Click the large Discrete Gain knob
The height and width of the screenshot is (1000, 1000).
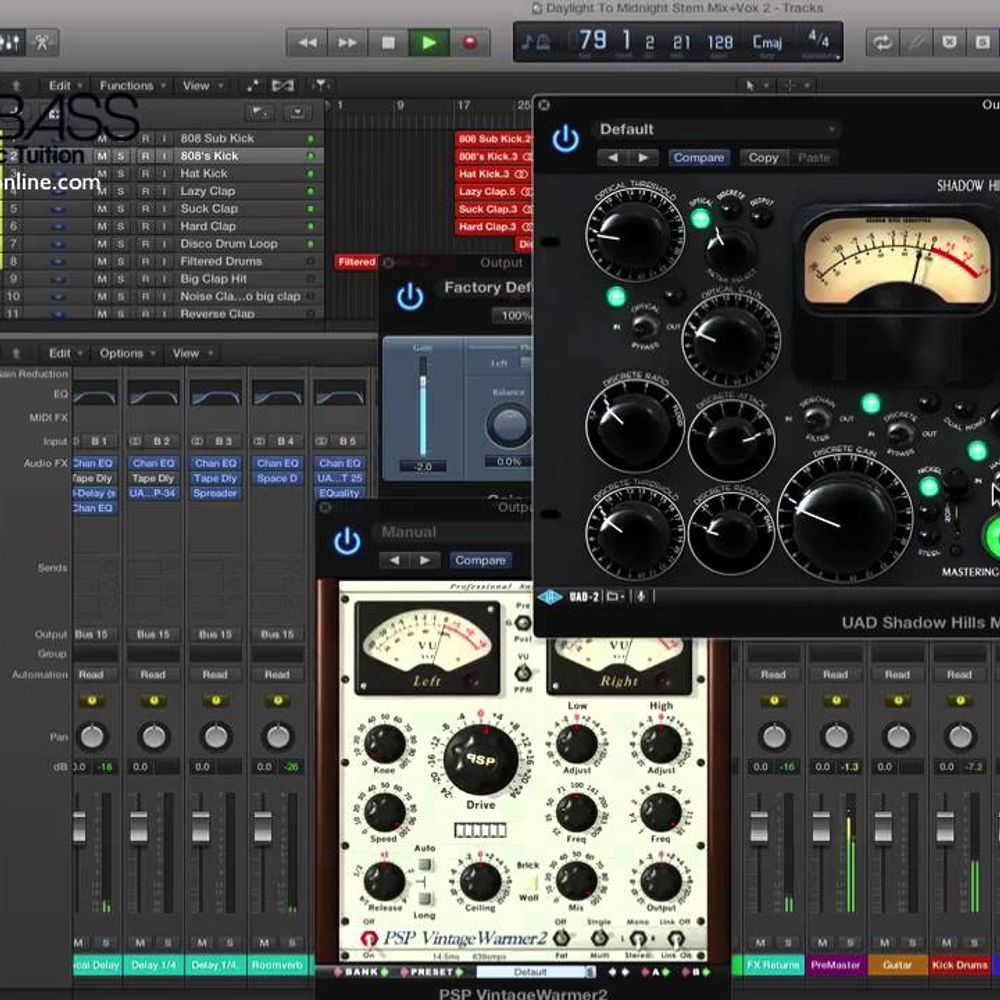844,519
